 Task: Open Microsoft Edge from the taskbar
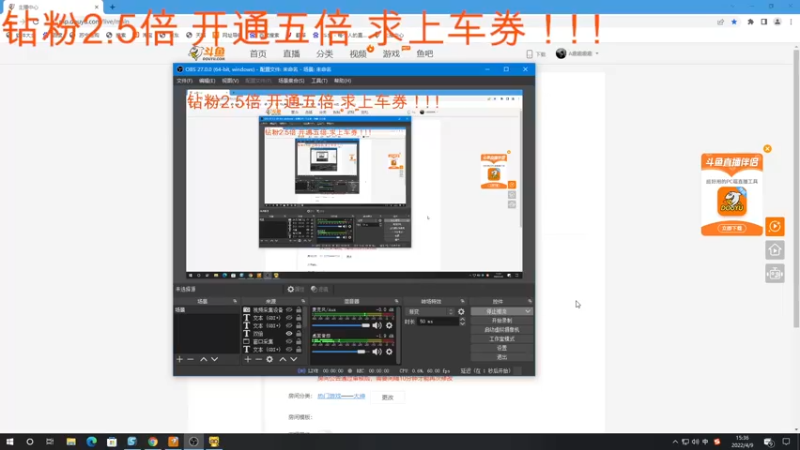click(91, 442)
